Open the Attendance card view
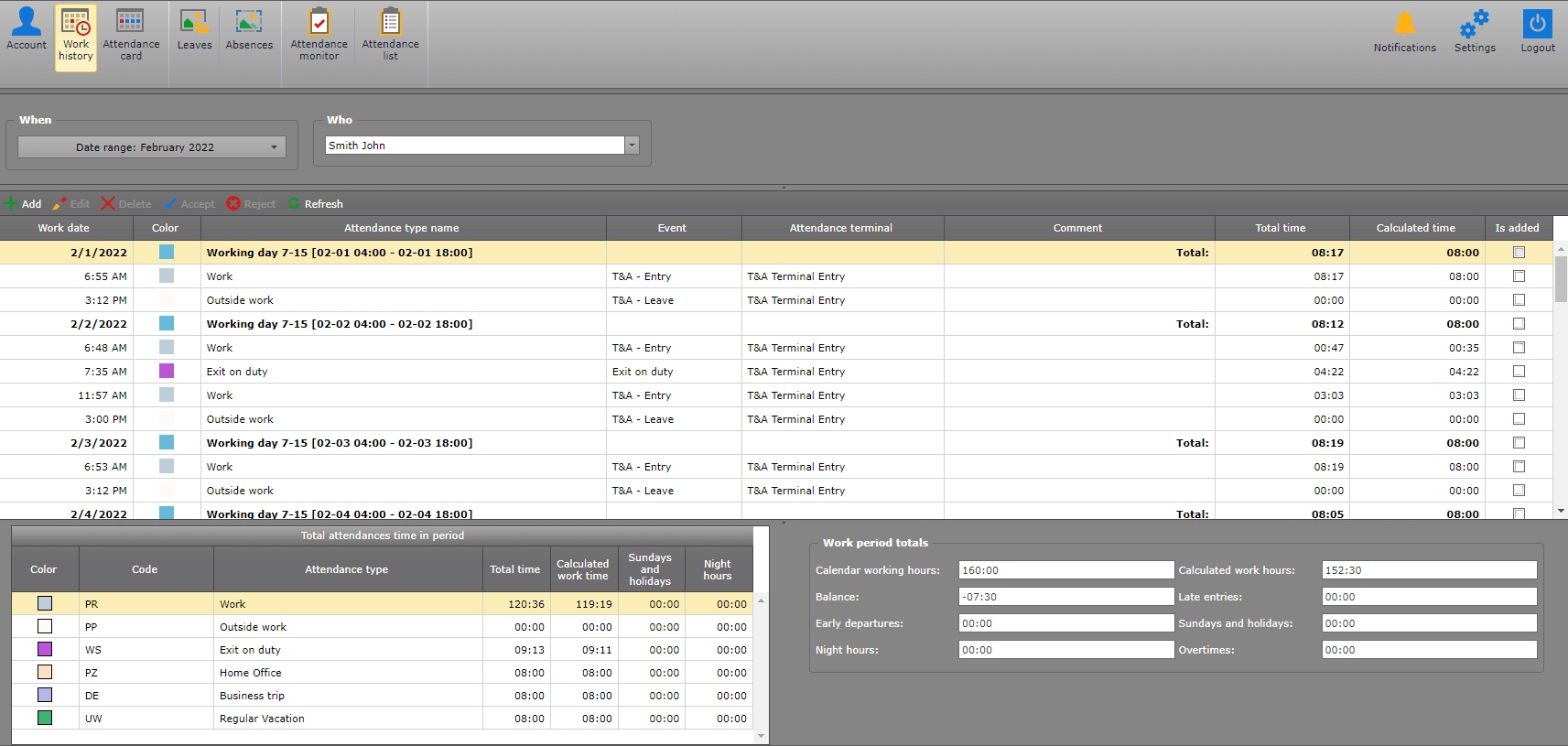 [x=131, y=35]
